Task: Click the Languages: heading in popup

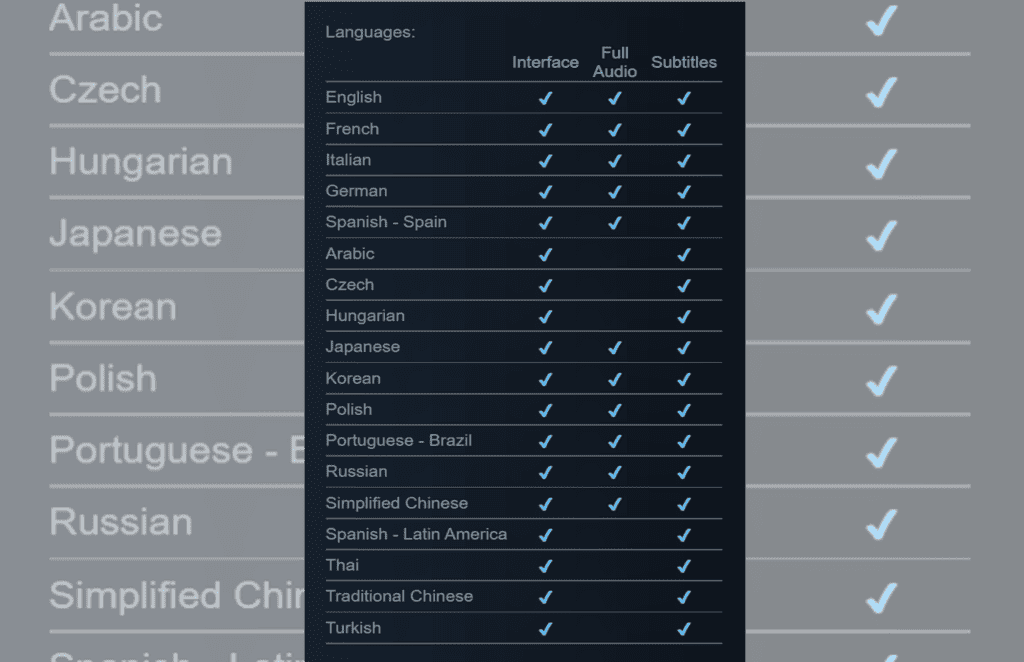Action: [370, 32]
